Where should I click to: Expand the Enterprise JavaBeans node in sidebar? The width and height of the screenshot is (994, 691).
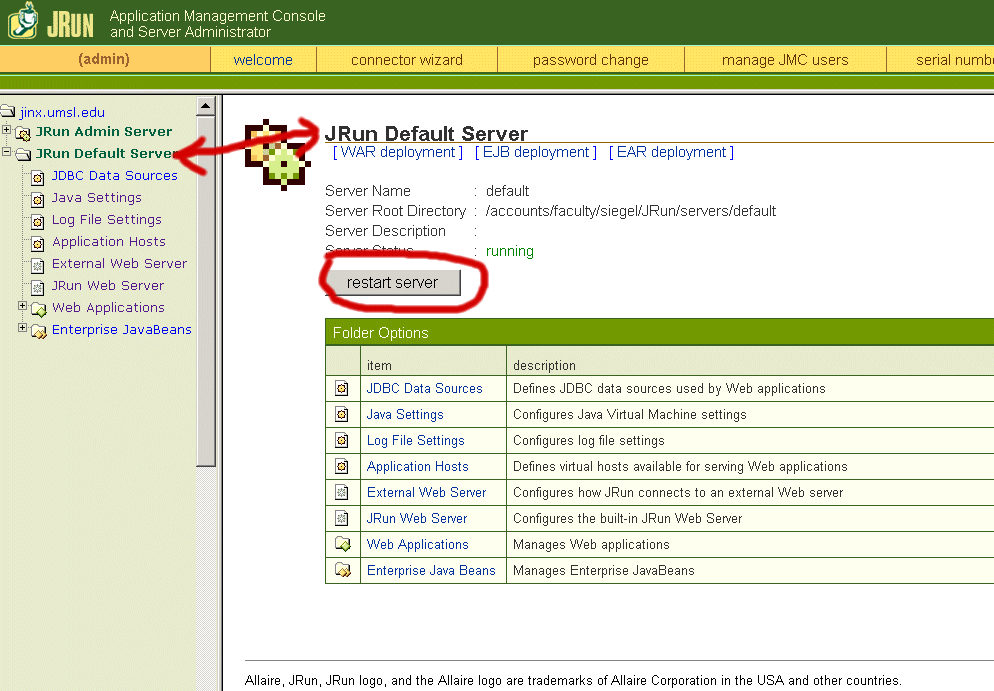(x=23, y=329)
